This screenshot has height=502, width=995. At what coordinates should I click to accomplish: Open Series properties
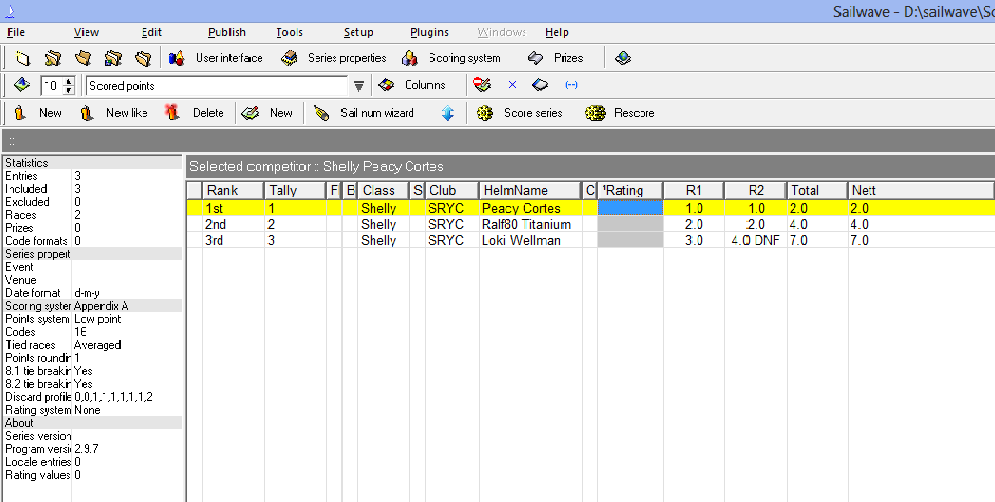(334, 58)
